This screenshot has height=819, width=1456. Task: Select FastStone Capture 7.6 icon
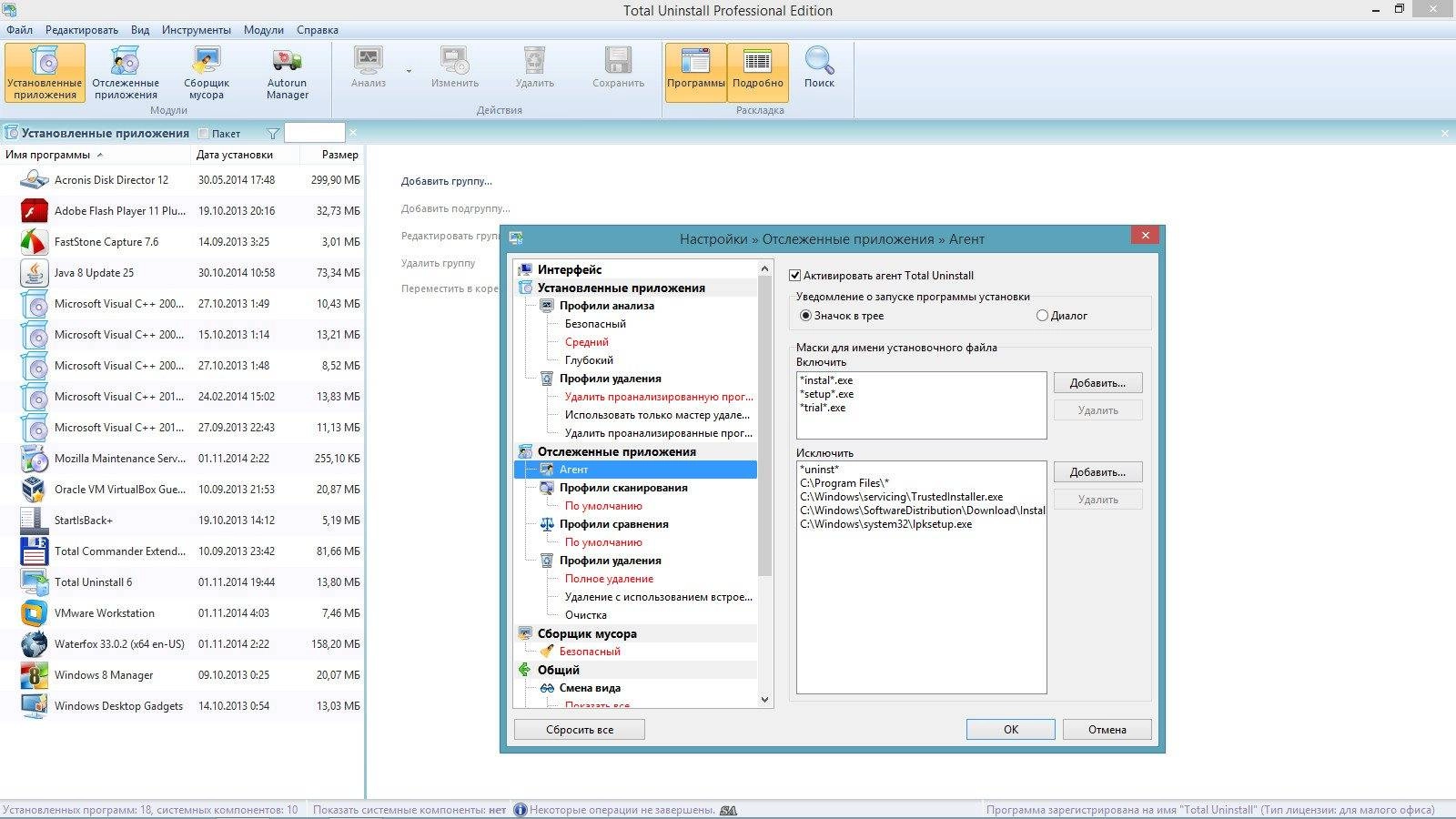[35, 242]
